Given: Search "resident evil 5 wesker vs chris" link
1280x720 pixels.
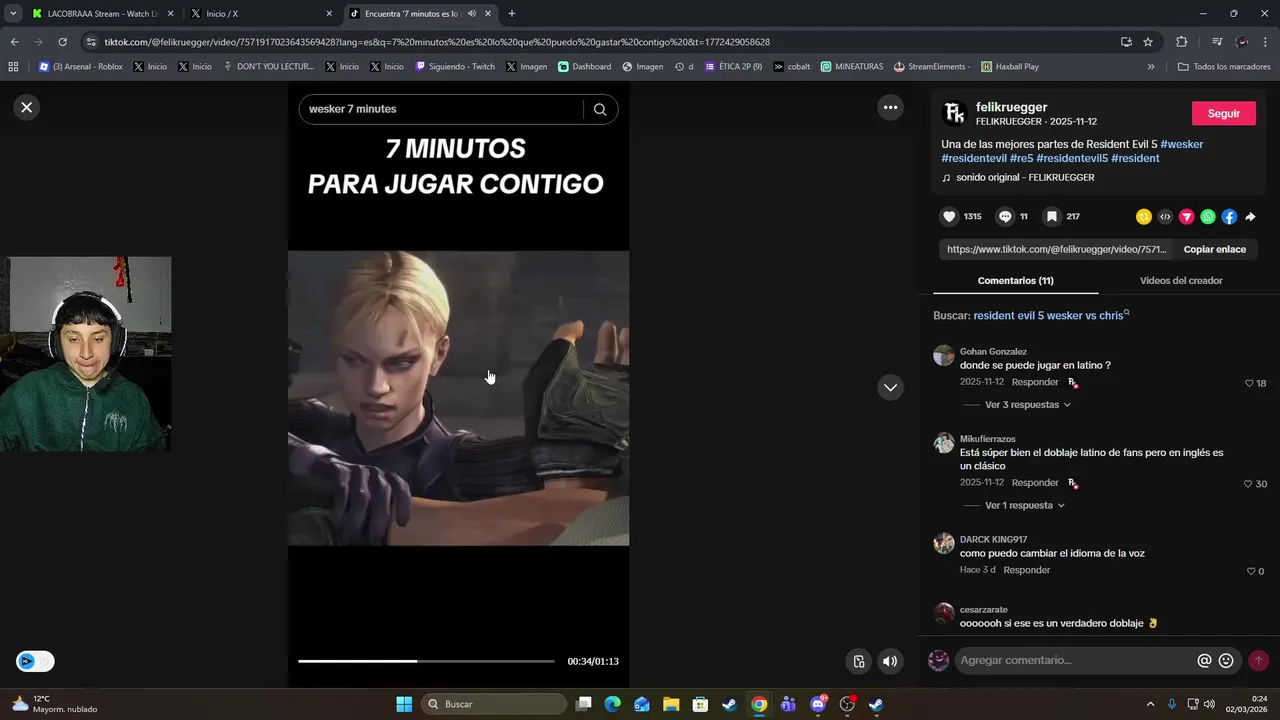Looking at the screenshot, I should [1048, 315].
